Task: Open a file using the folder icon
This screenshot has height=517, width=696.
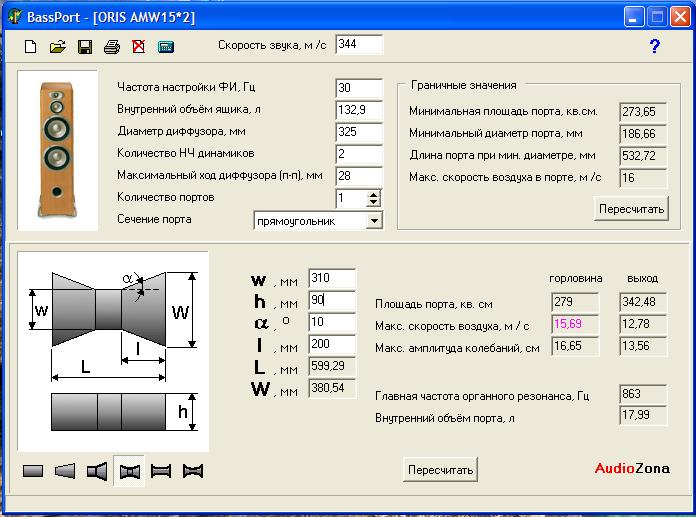Action: coord(58,47)
